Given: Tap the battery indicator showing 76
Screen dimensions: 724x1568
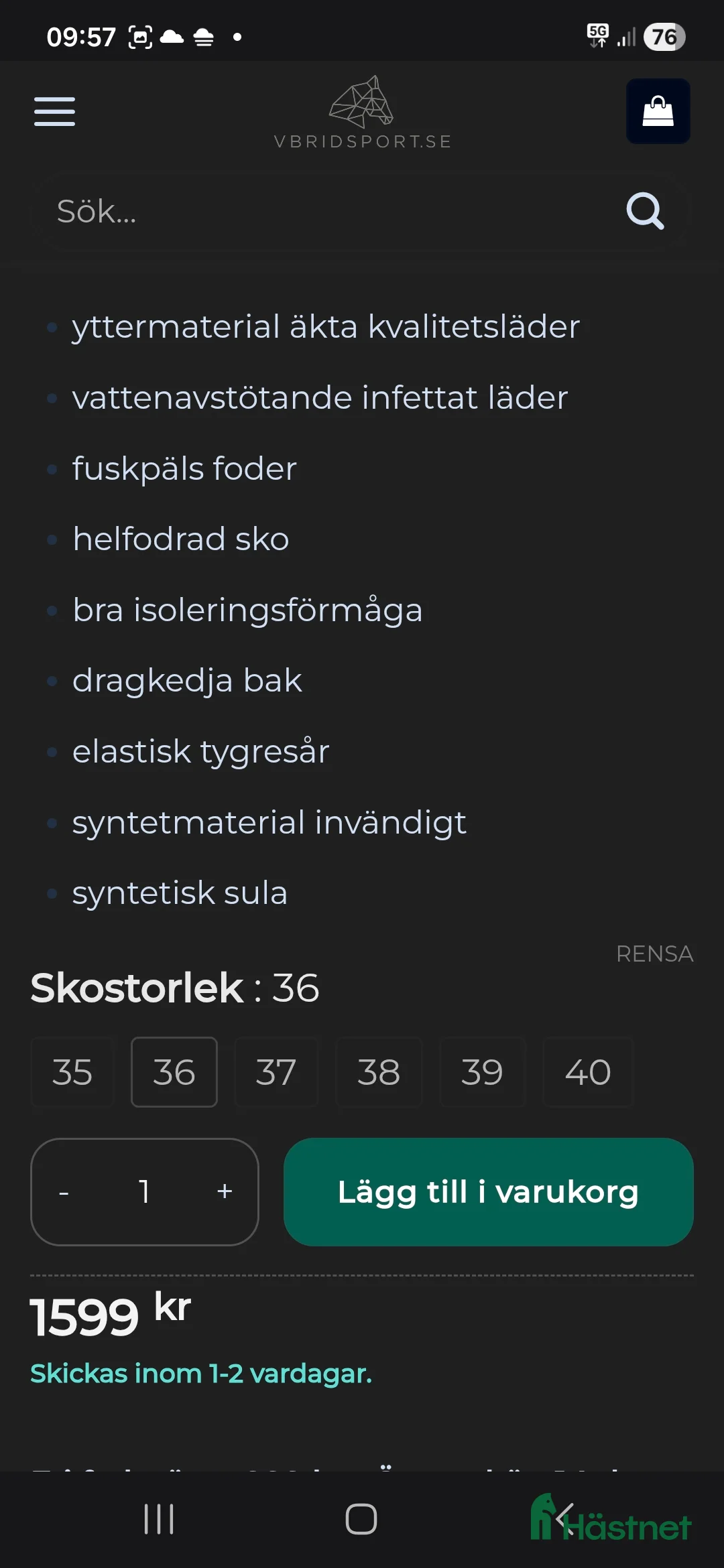Looking at the screenshot, I should coord(664,37).
